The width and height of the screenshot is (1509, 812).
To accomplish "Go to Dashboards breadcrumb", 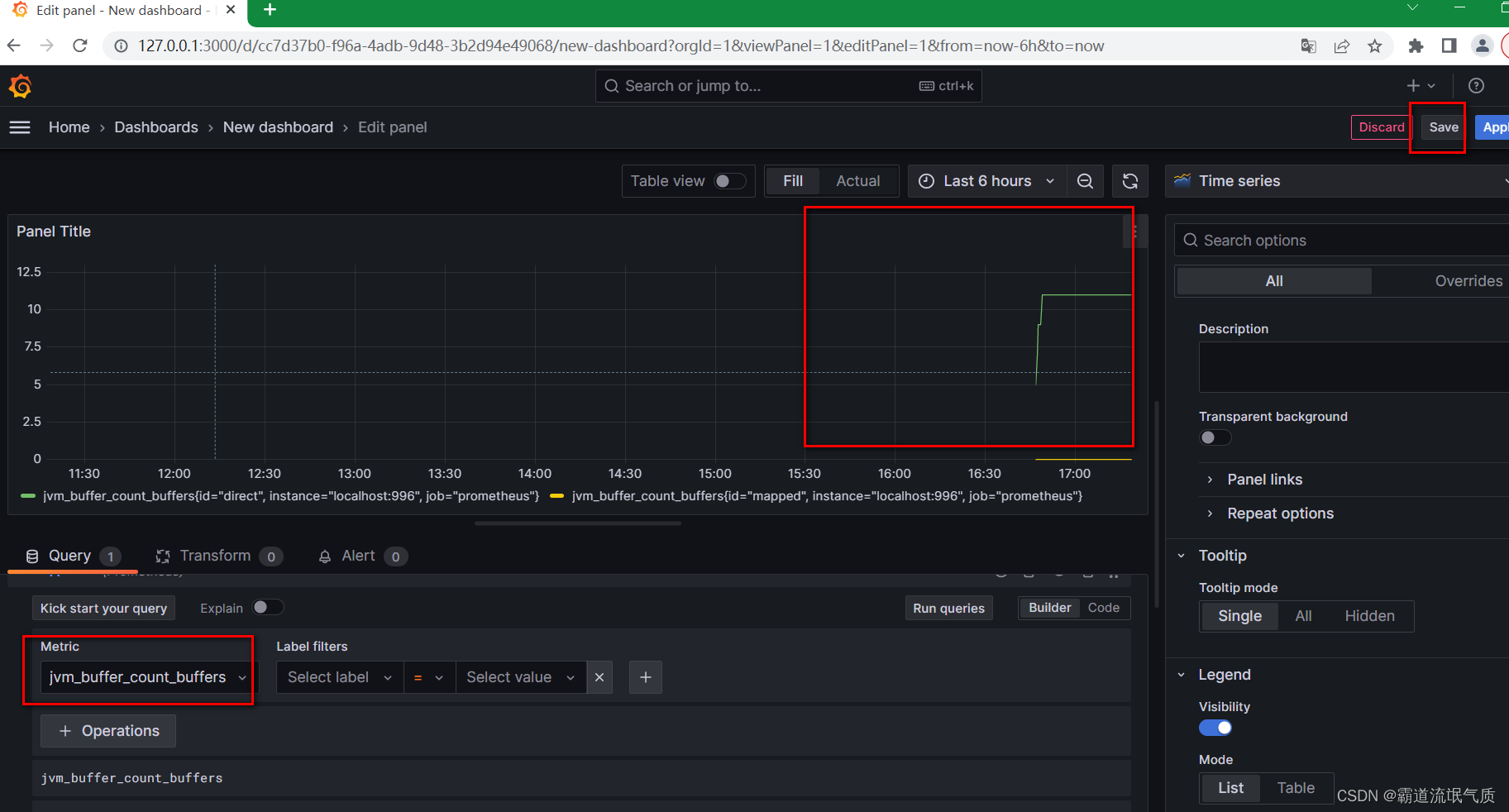I will click(x=156, y=127).
